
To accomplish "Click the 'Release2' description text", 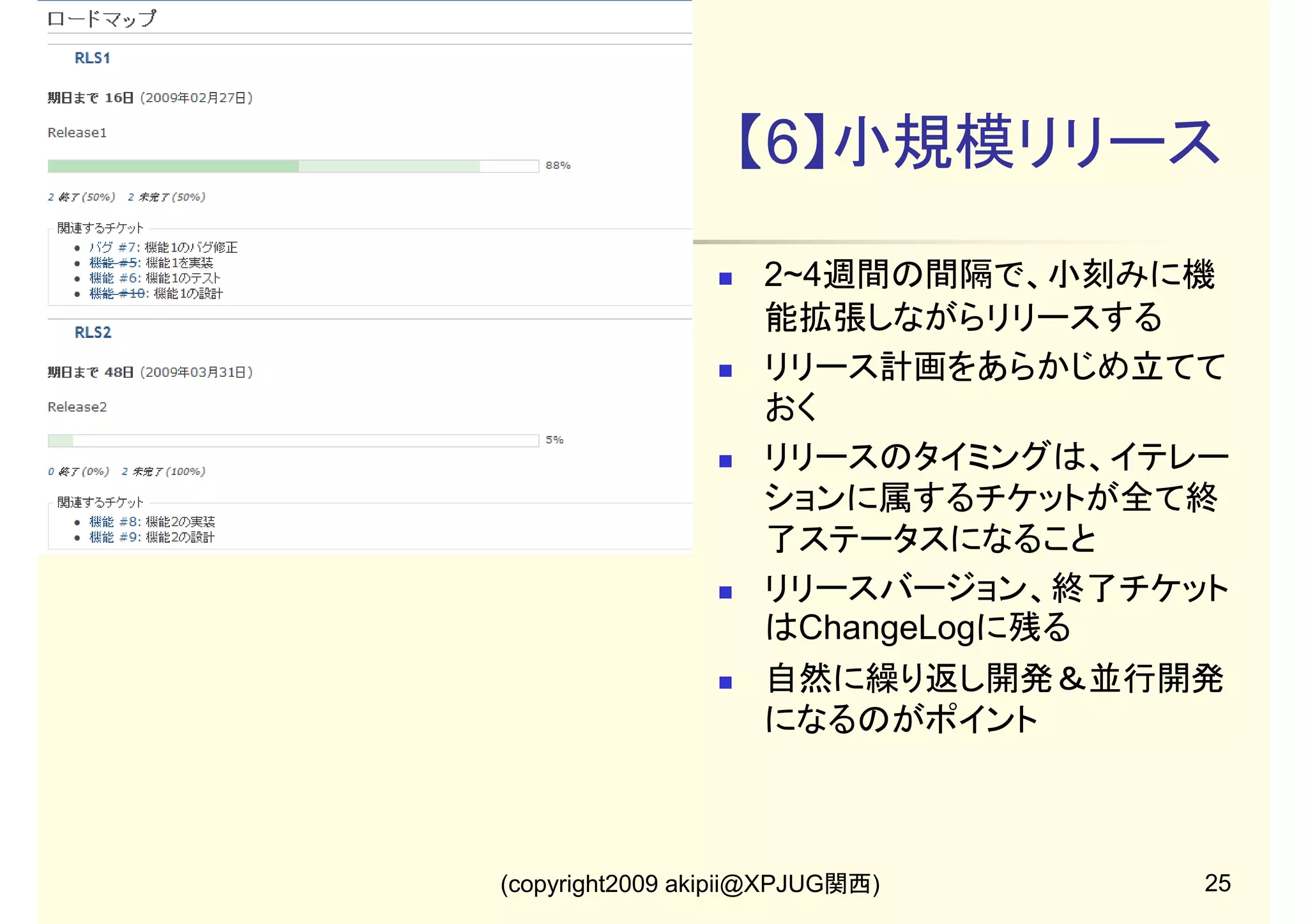I will pyautogui.click(x=77, y=407).
